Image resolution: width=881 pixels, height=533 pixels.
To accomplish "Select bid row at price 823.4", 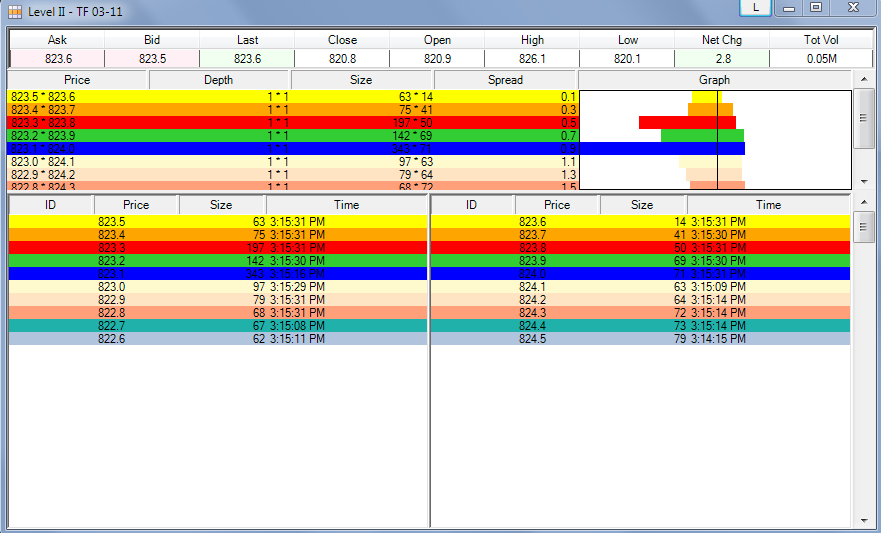I will pyautogui.click(x=218, y=235).
